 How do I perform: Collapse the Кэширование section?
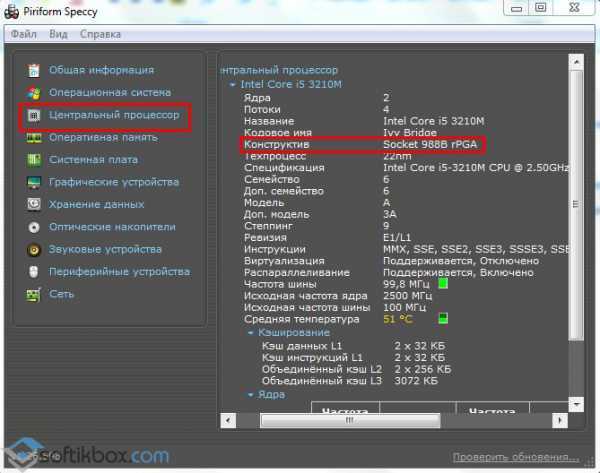pyautogui.click(x=250, y=333)
